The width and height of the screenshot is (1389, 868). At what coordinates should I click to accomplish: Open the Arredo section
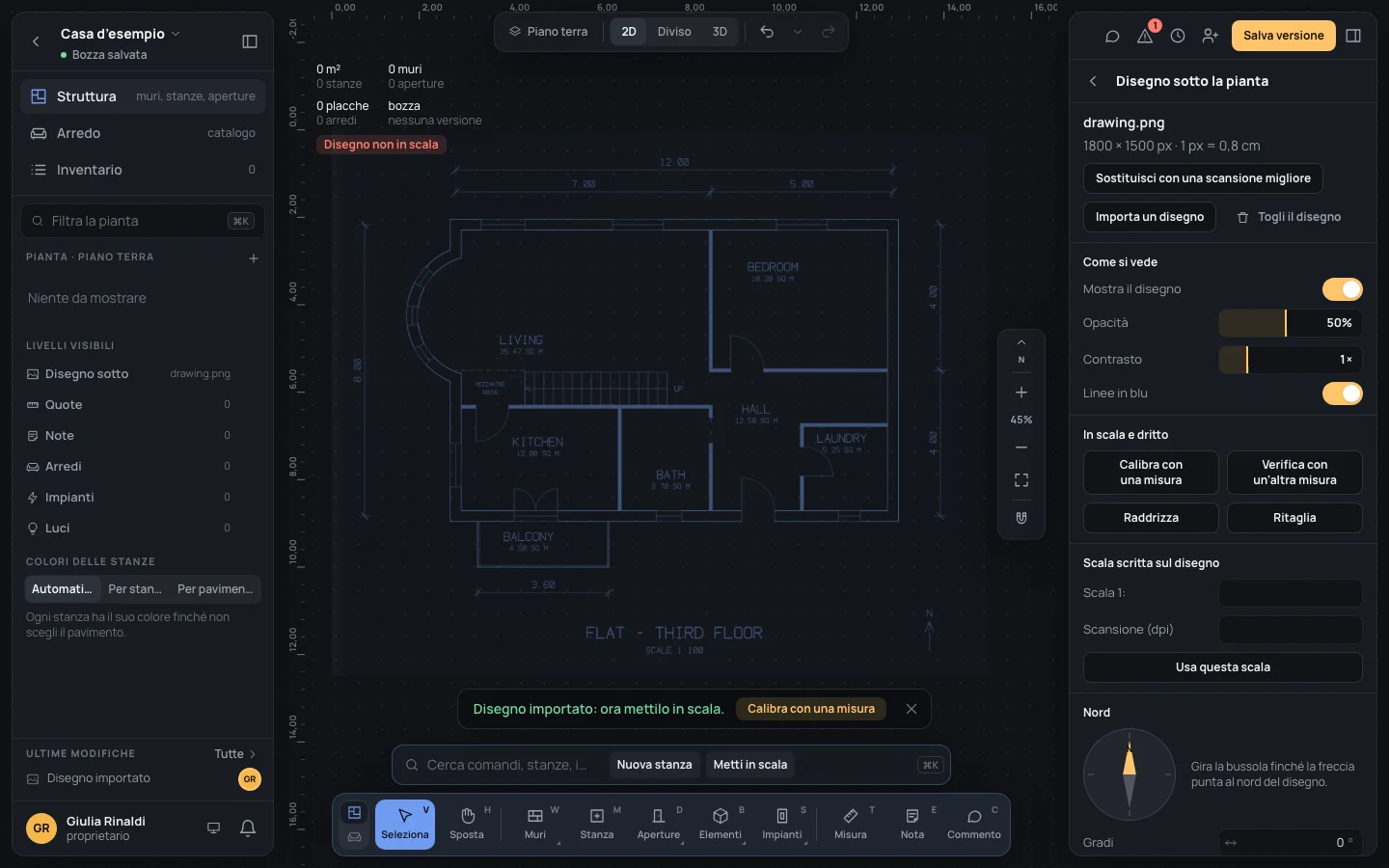coord(143,133)
